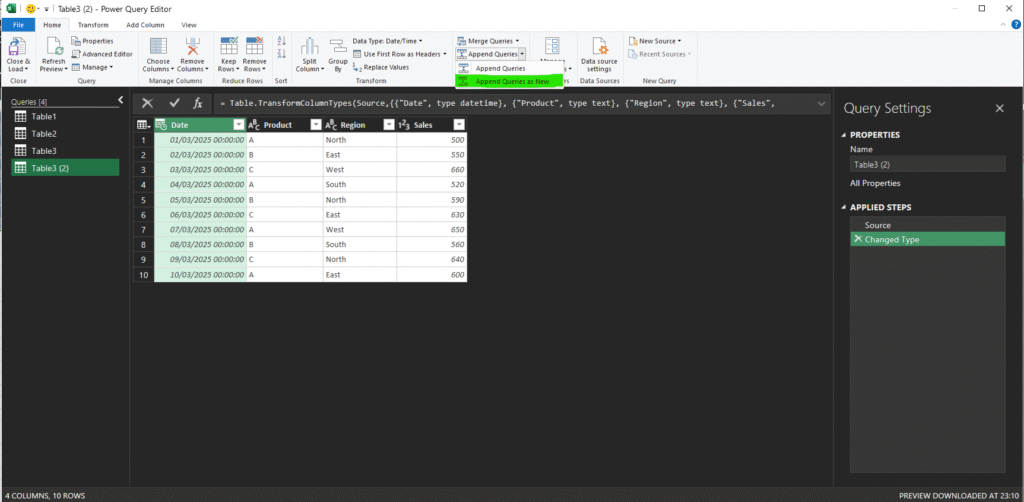Click the Close & Load icon
The image size is (1024, 502).
coord(18,47)
